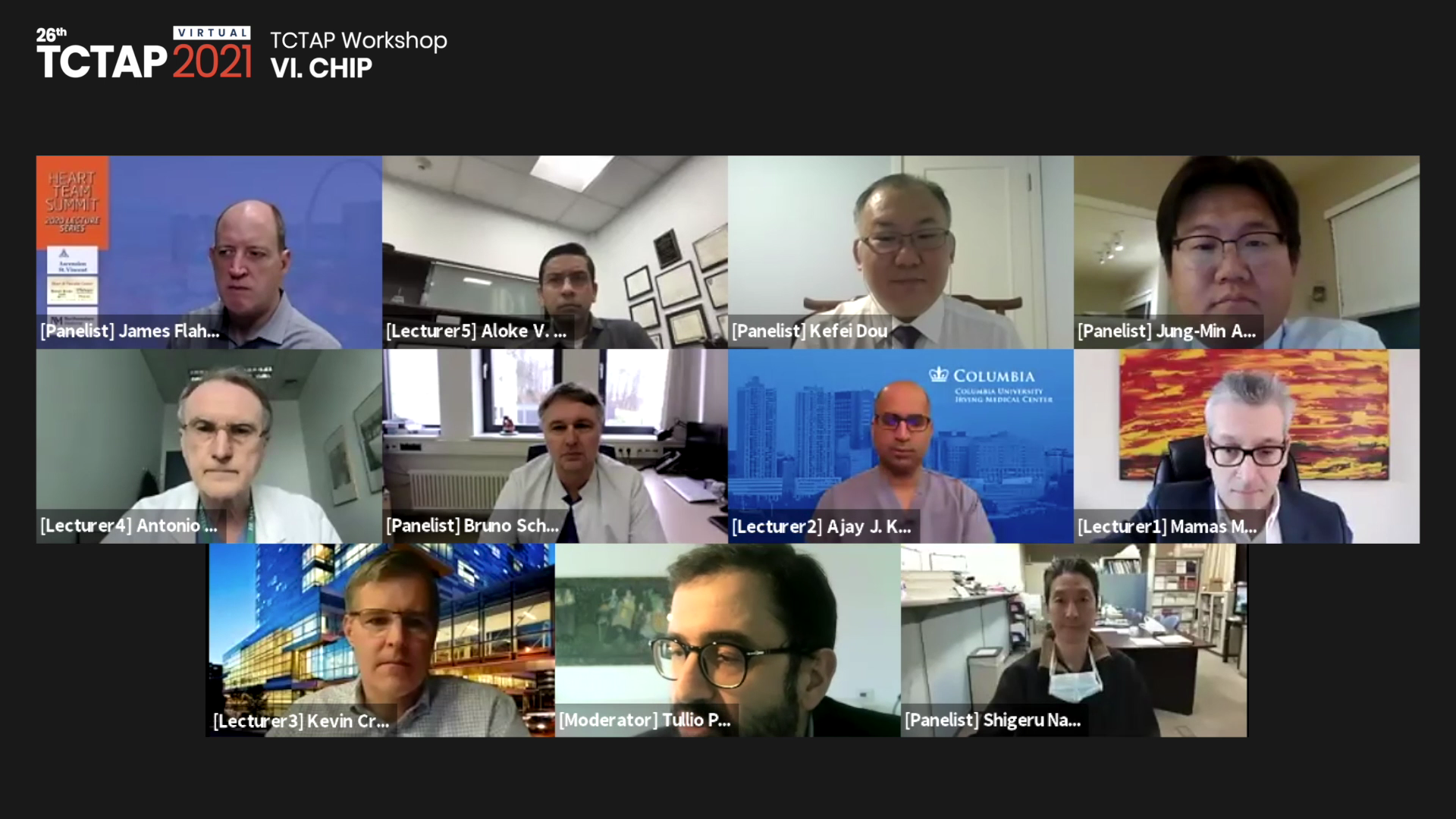Click the VIRTUAL badge above 2021

(212, 33)
